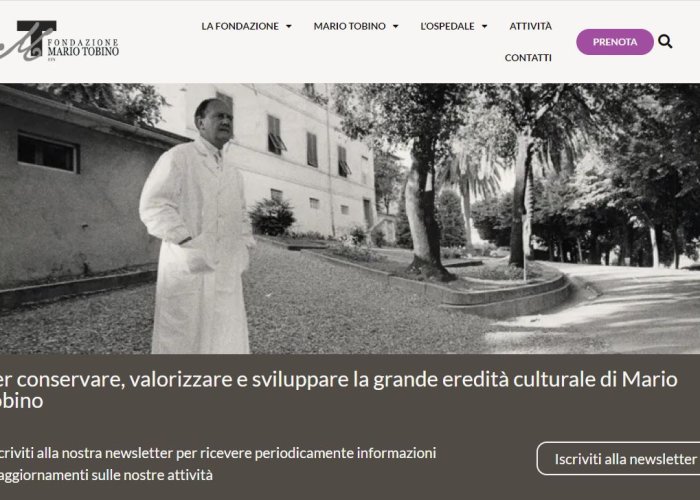Image resolution: width=700 pixels, height=500 pixels.
Task: Click the stylized MT monogram logo
Action: (x=28, y=41)
